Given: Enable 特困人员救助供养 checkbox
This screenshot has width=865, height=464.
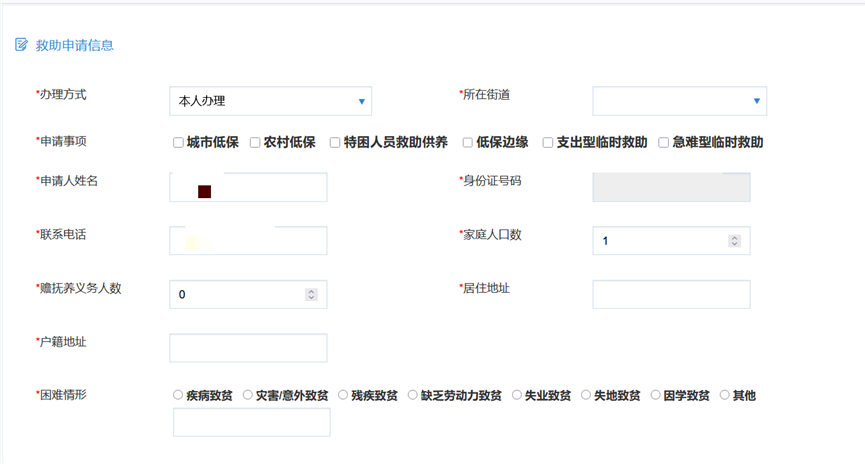Looking at the screenshot, I should point(335,143).
